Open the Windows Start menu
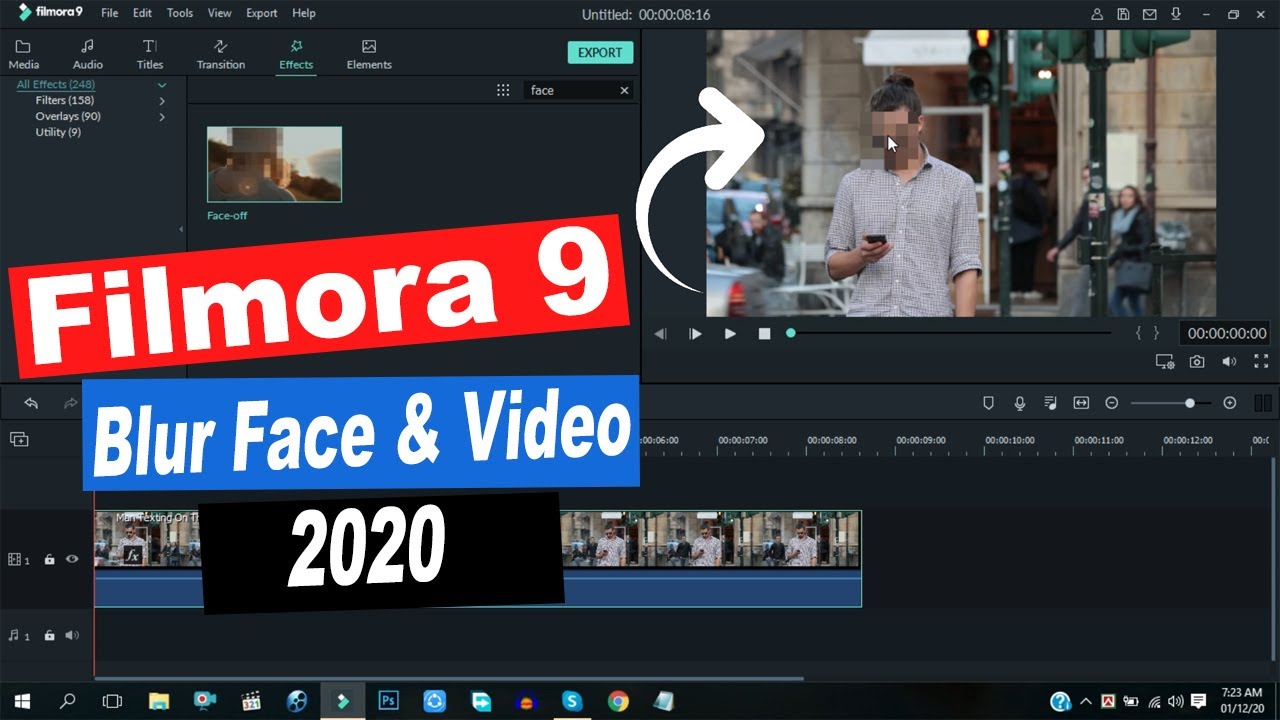This screenshot has width=1280, height=720. pos(21,702)
